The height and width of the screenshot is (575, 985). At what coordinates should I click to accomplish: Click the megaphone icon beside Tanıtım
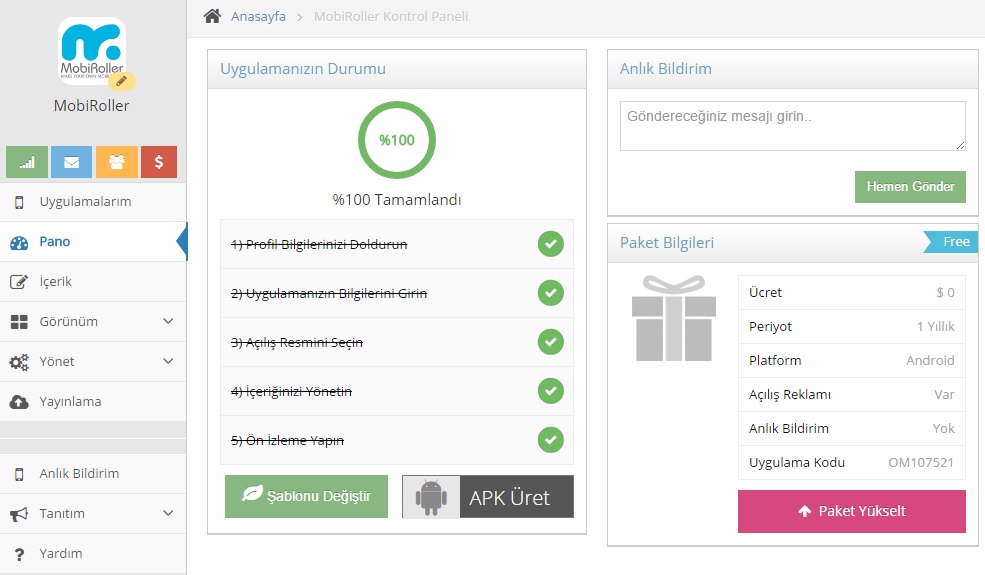(x=19, y=514)
